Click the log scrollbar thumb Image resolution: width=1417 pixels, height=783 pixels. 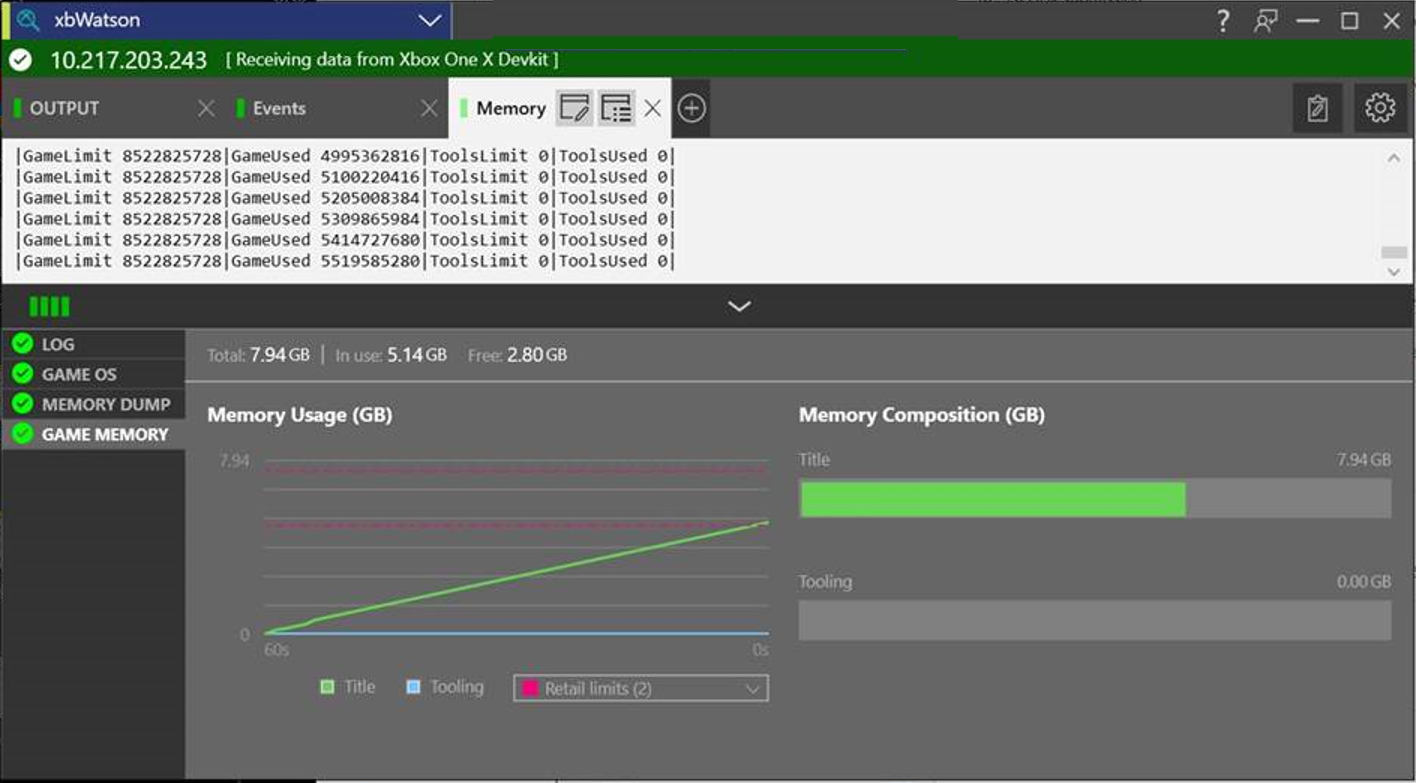tap(1394, 253)
